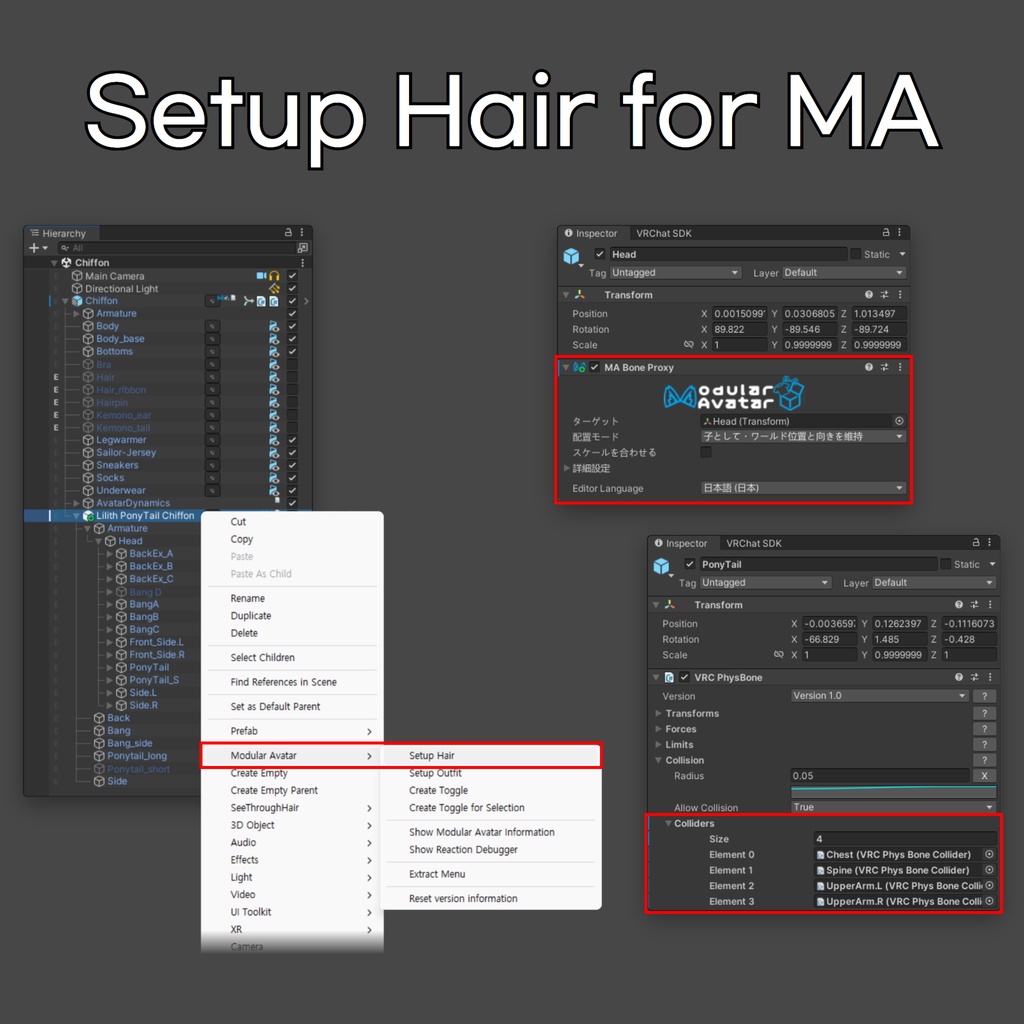Select Setup Outfit in the submenu
This screenshot has width=1024, height=1024.
[435, 773]
